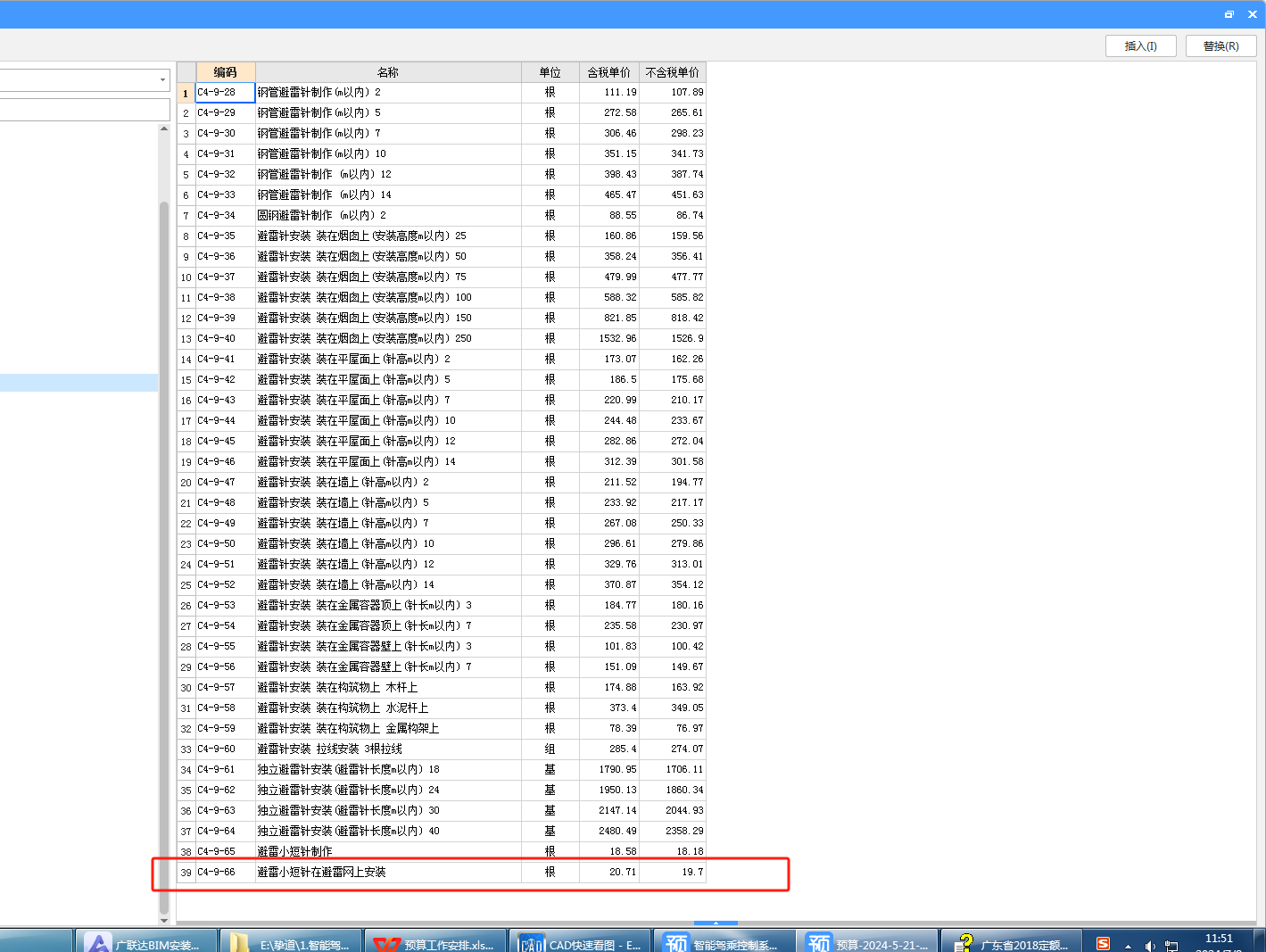This screenshot has height=952, width=1266.
Task: Click name cell 圆钢避雷针制作 (m以内) 2
Action: 388,215
